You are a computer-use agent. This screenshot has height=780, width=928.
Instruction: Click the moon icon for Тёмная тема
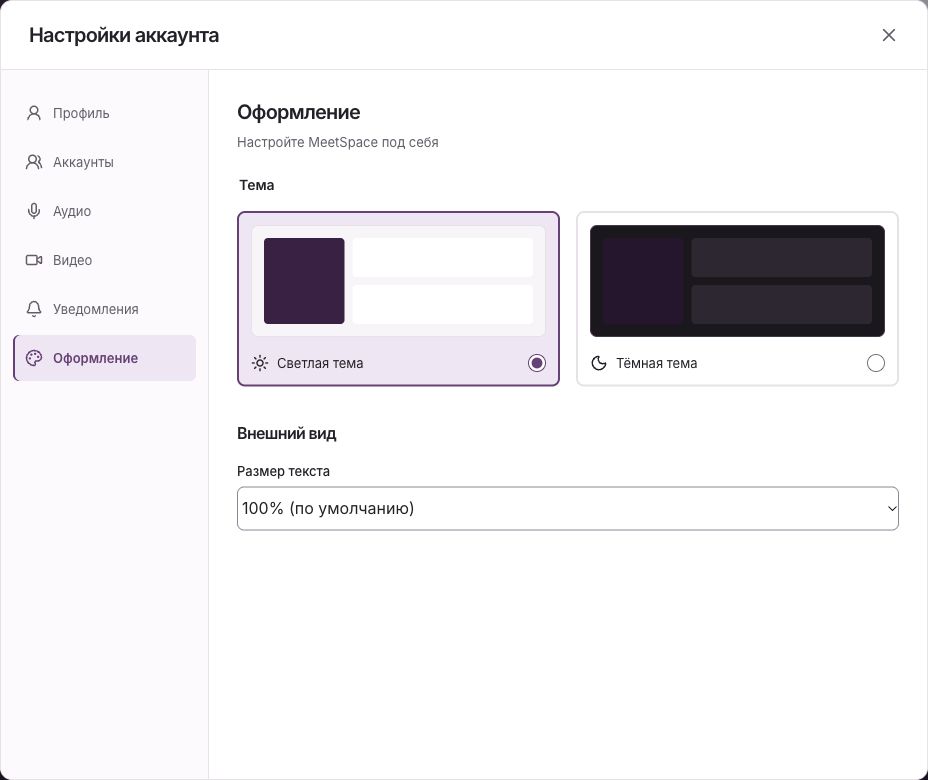(599, 363)
